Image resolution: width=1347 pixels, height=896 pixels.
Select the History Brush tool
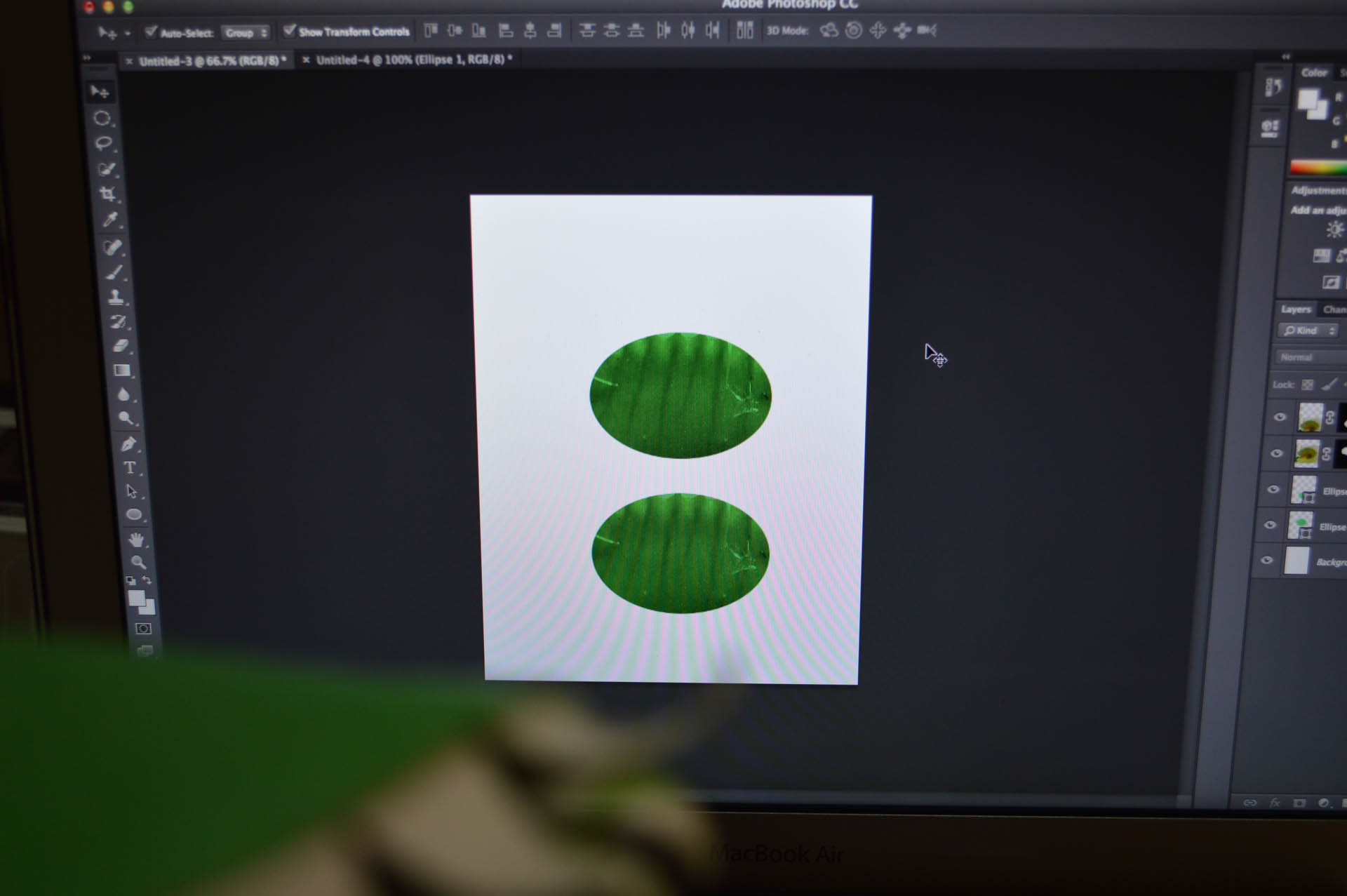119,321
